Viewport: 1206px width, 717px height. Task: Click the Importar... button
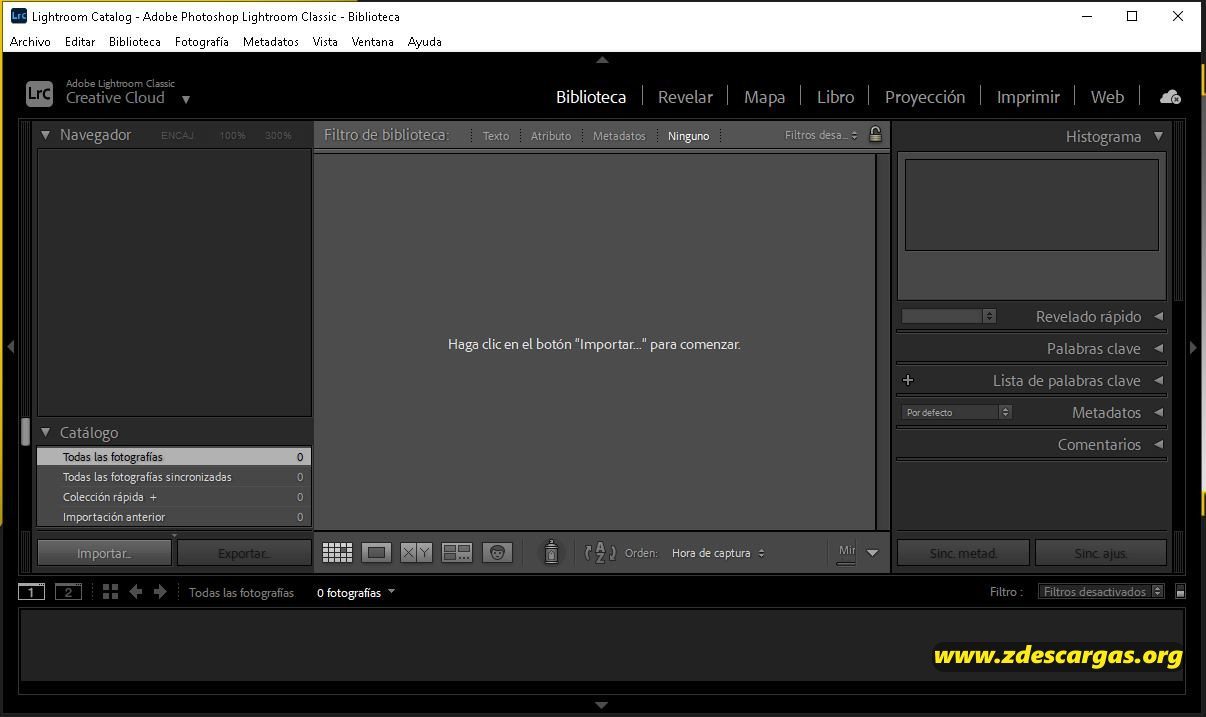(x=104, y=553)
